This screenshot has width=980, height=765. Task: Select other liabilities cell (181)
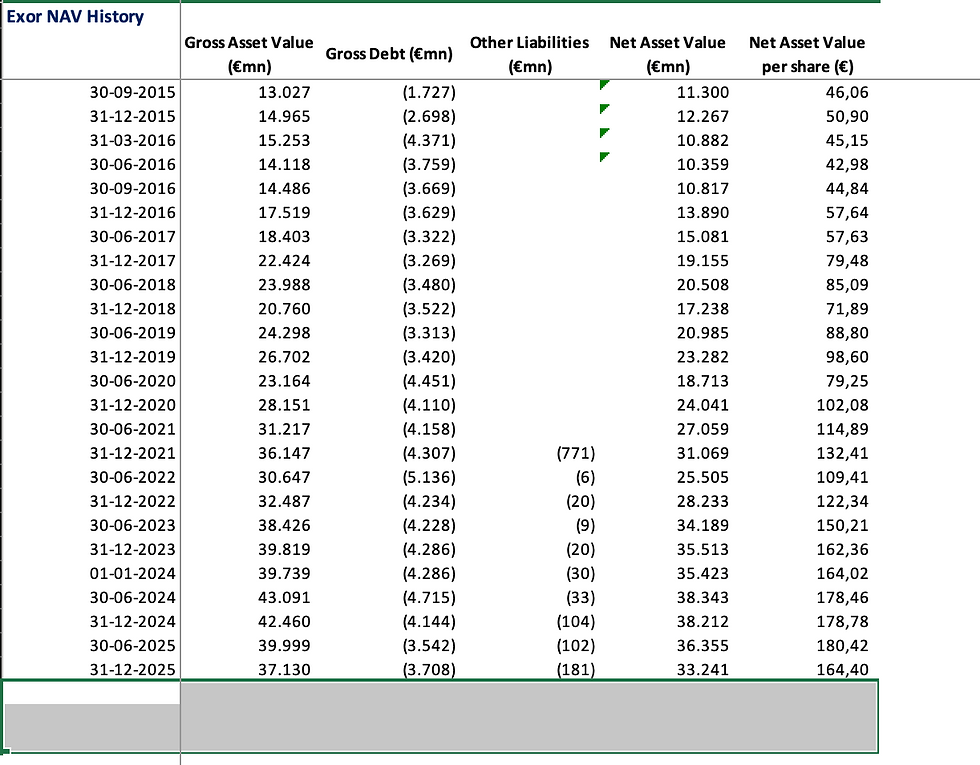click(x=576, y=670)
